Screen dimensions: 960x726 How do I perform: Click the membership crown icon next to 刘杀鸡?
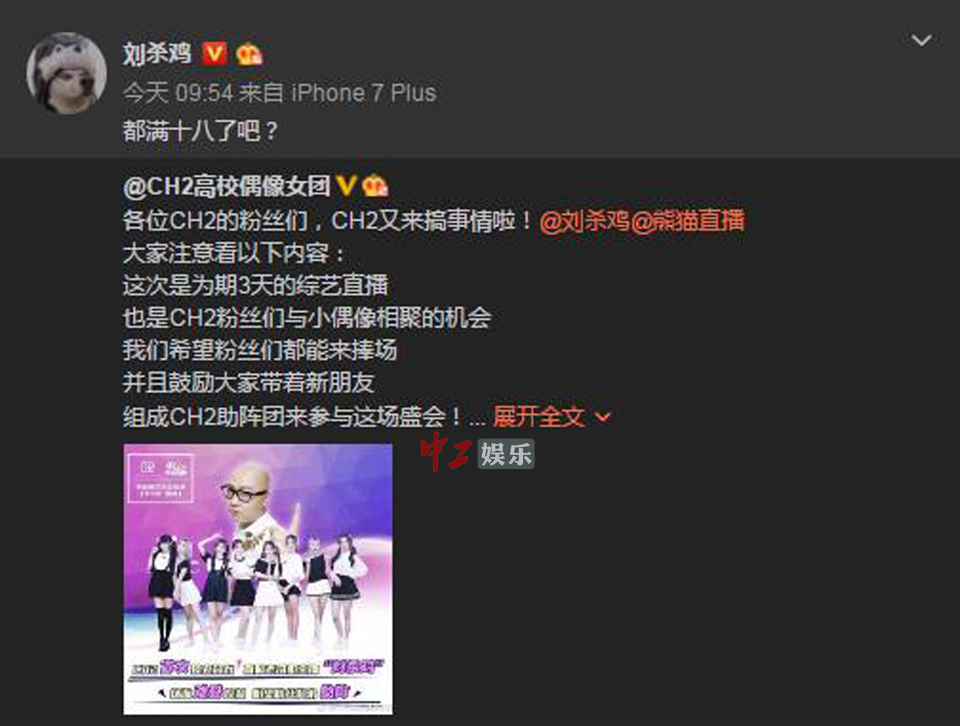pos(249,54)
